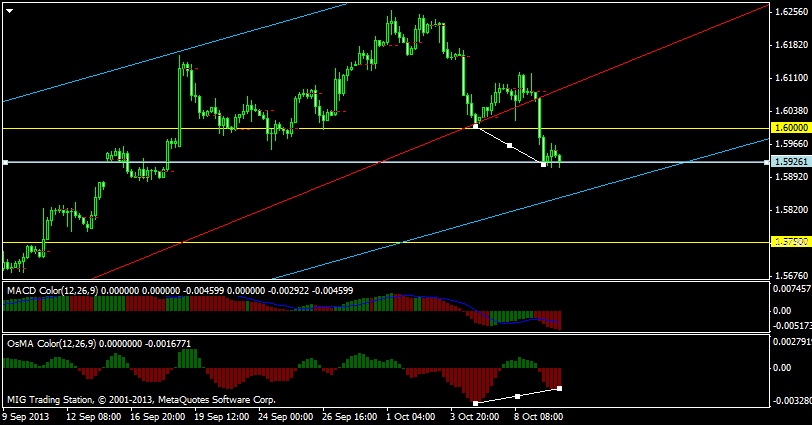Select middle anchor of white price trendline
This screenshot has height=425, width=812.
point(510,146)
